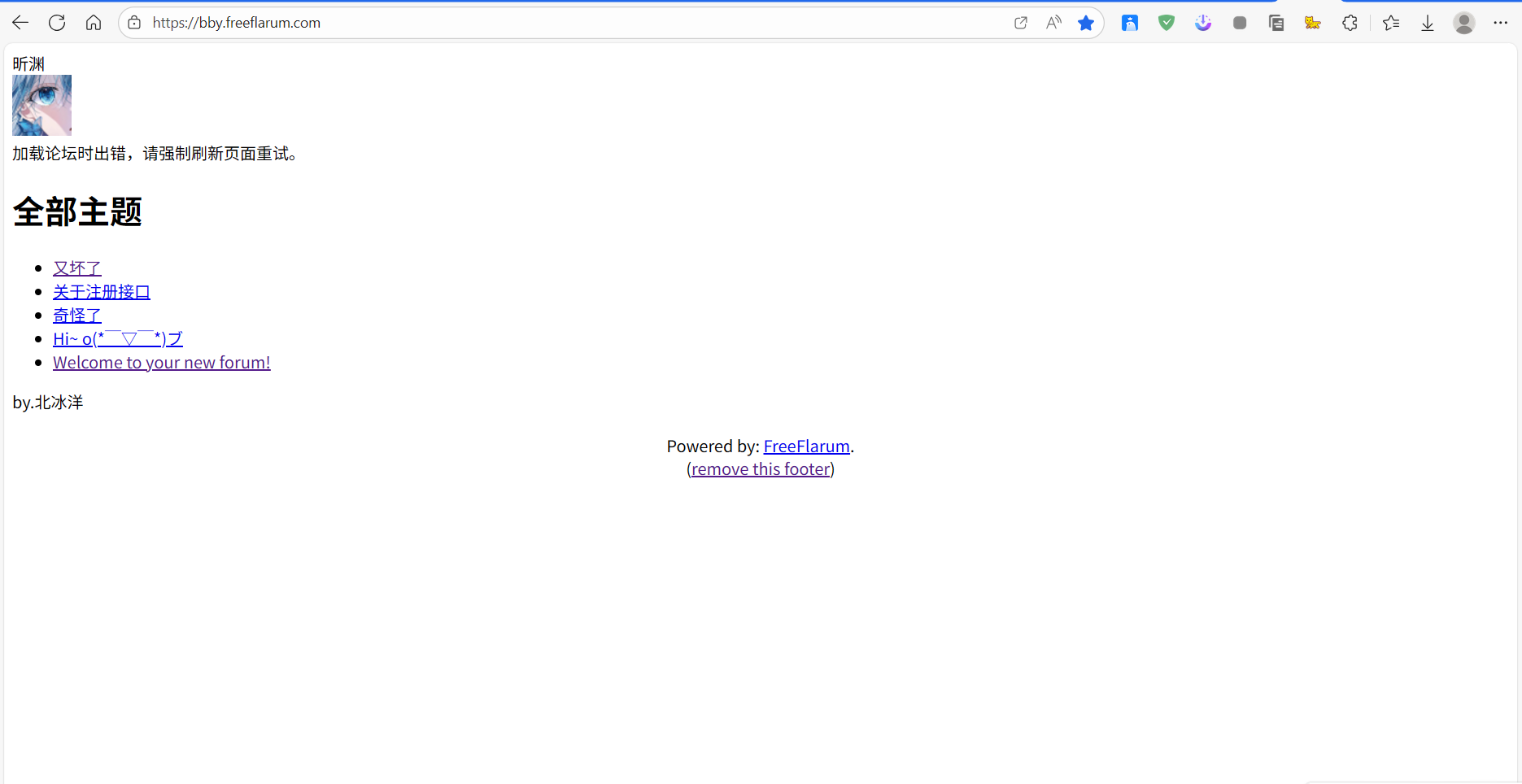Expand the Settings and more menu
Viewport: 1522px width, 784px height.
click(x=1501, y=23)
